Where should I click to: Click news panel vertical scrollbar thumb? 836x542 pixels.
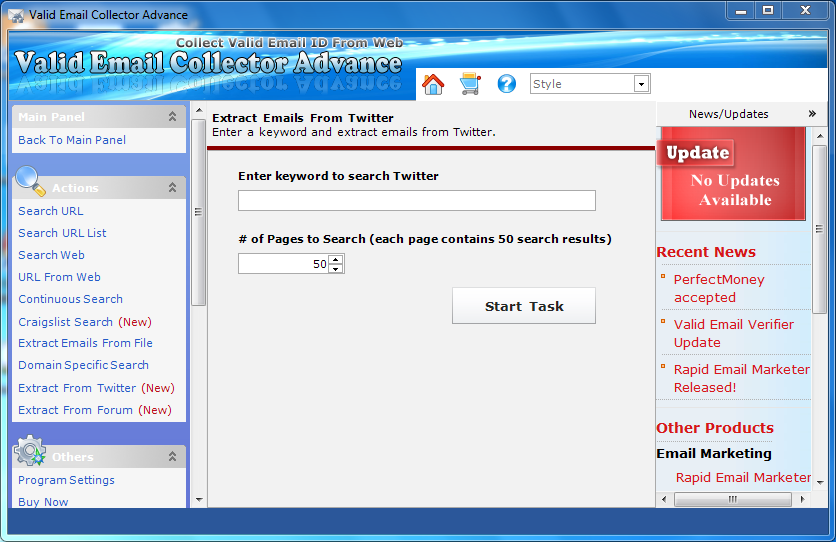coord(819,229)
